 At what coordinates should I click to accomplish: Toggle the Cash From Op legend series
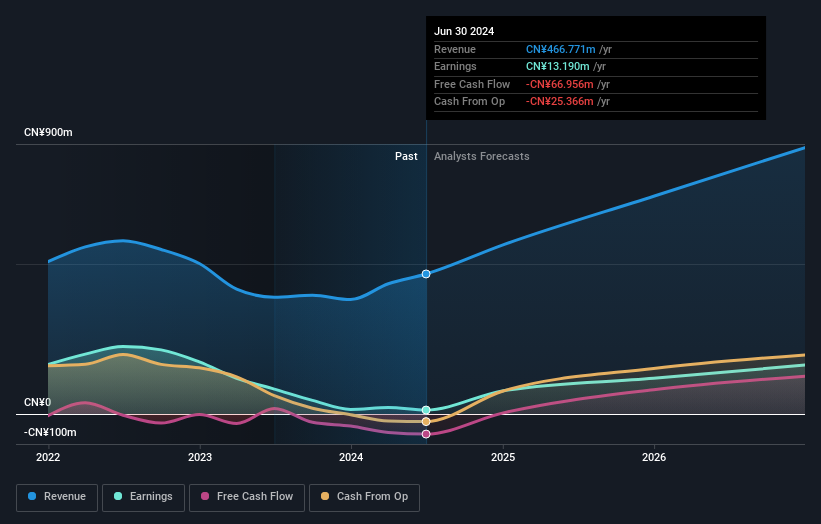click(x=364, y=497)
